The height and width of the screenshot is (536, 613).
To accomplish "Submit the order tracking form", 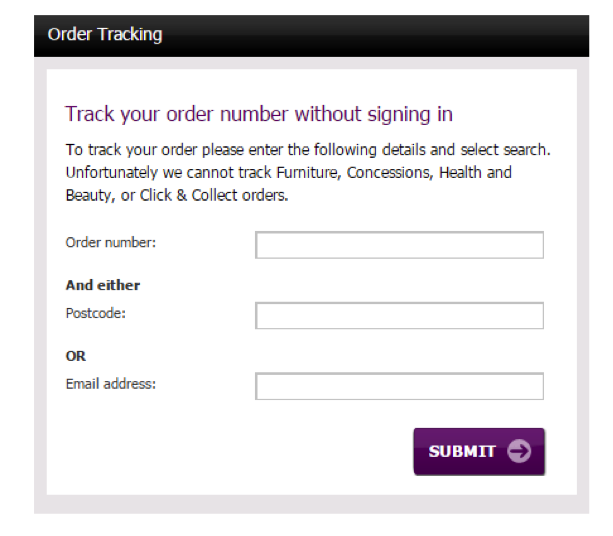I will pyautogui.click(x=479, y=452).
